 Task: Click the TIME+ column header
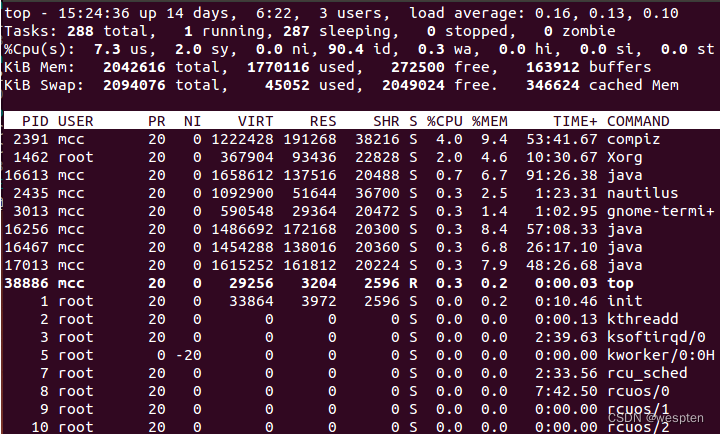pyautogui.click(x=575, y=121)
